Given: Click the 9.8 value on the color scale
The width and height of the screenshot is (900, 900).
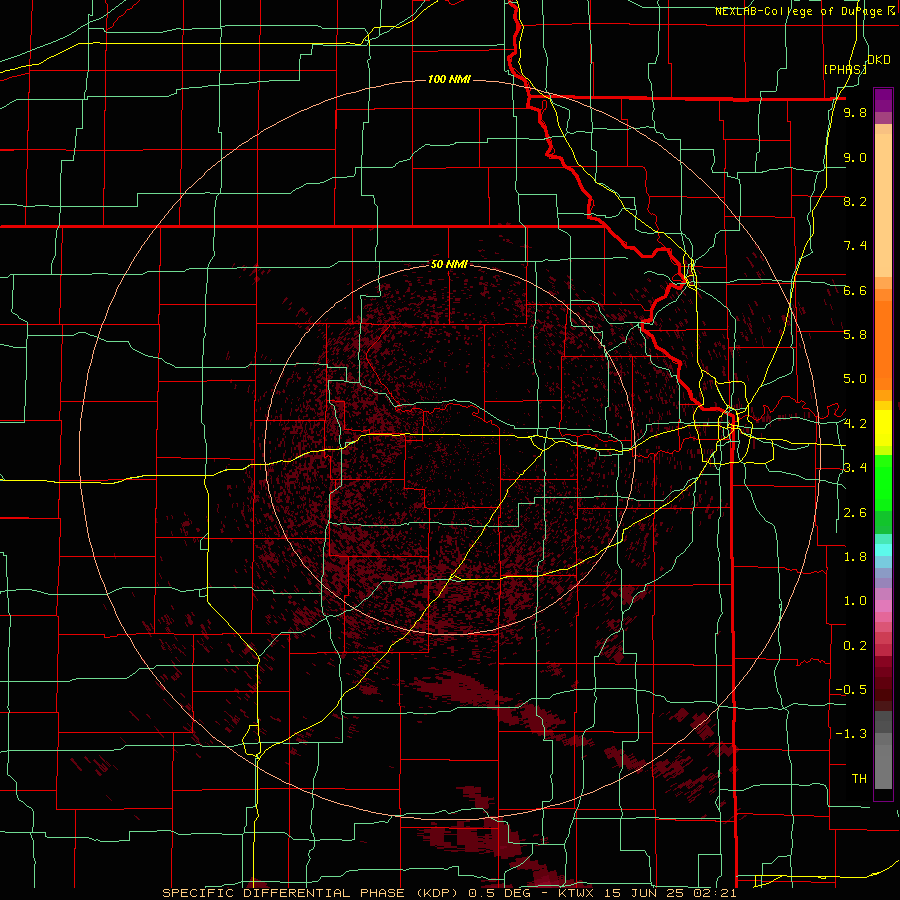Looking at the screenshot, I should 855,113.
